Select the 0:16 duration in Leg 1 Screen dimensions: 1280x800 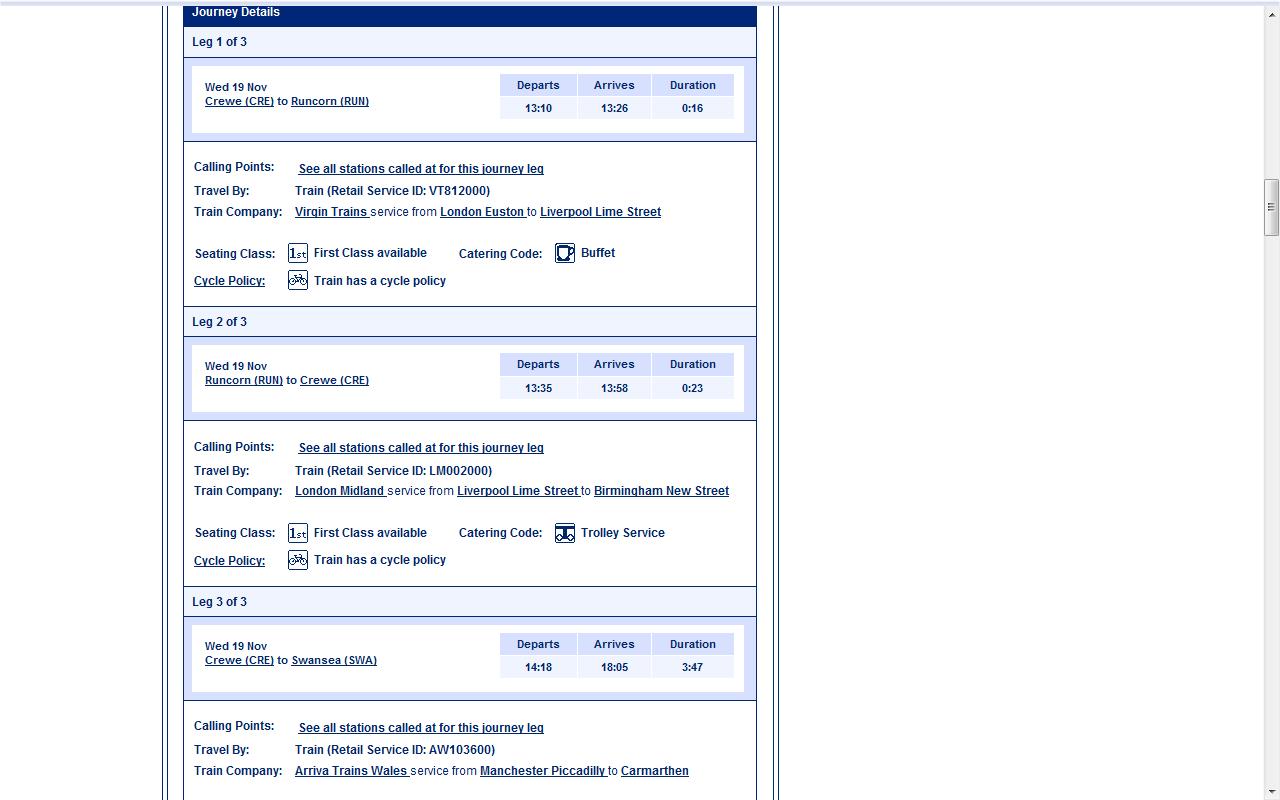tap(692, 108)
